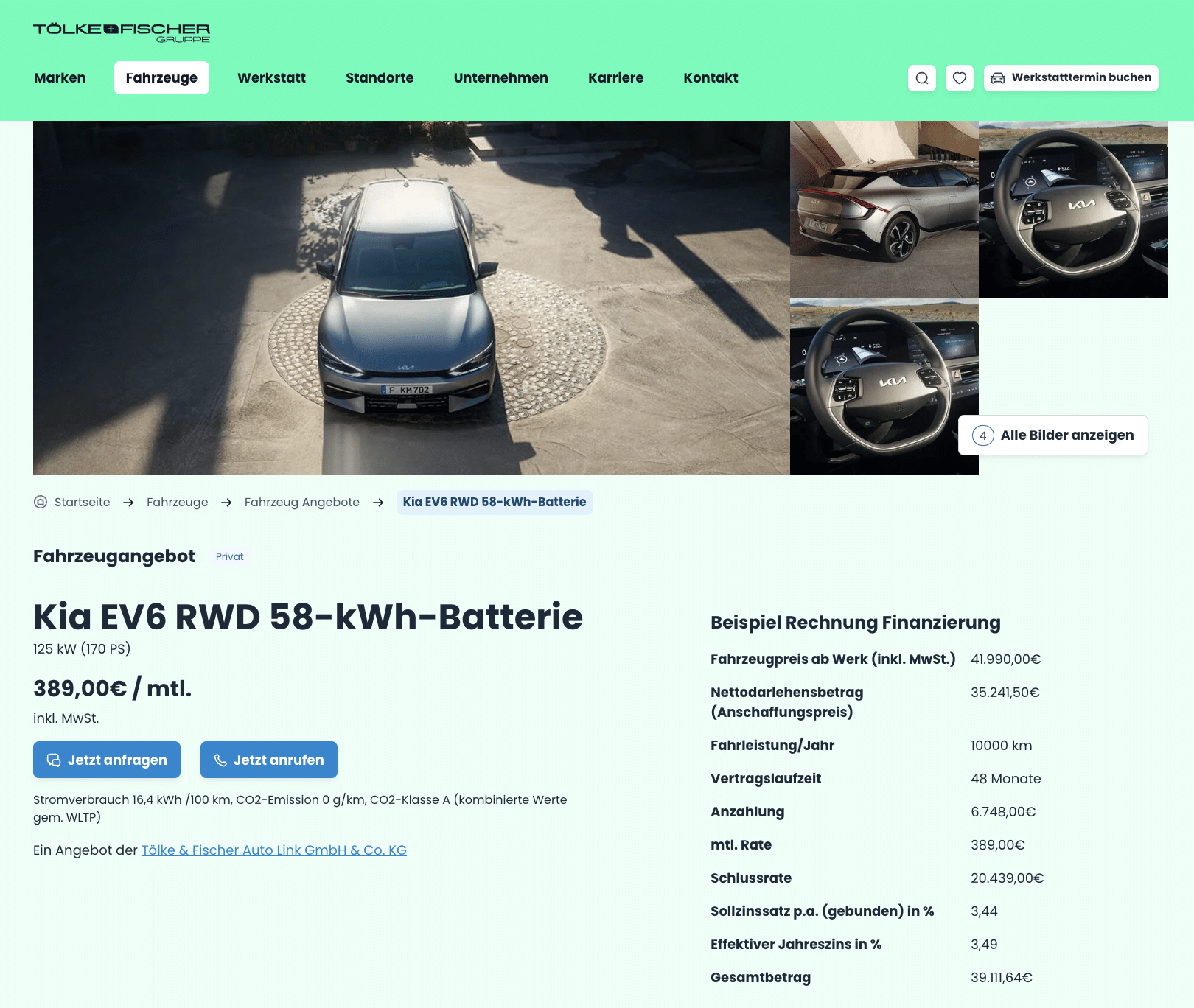Open the silver Kia EV6 rear view thumbnail

884,209
